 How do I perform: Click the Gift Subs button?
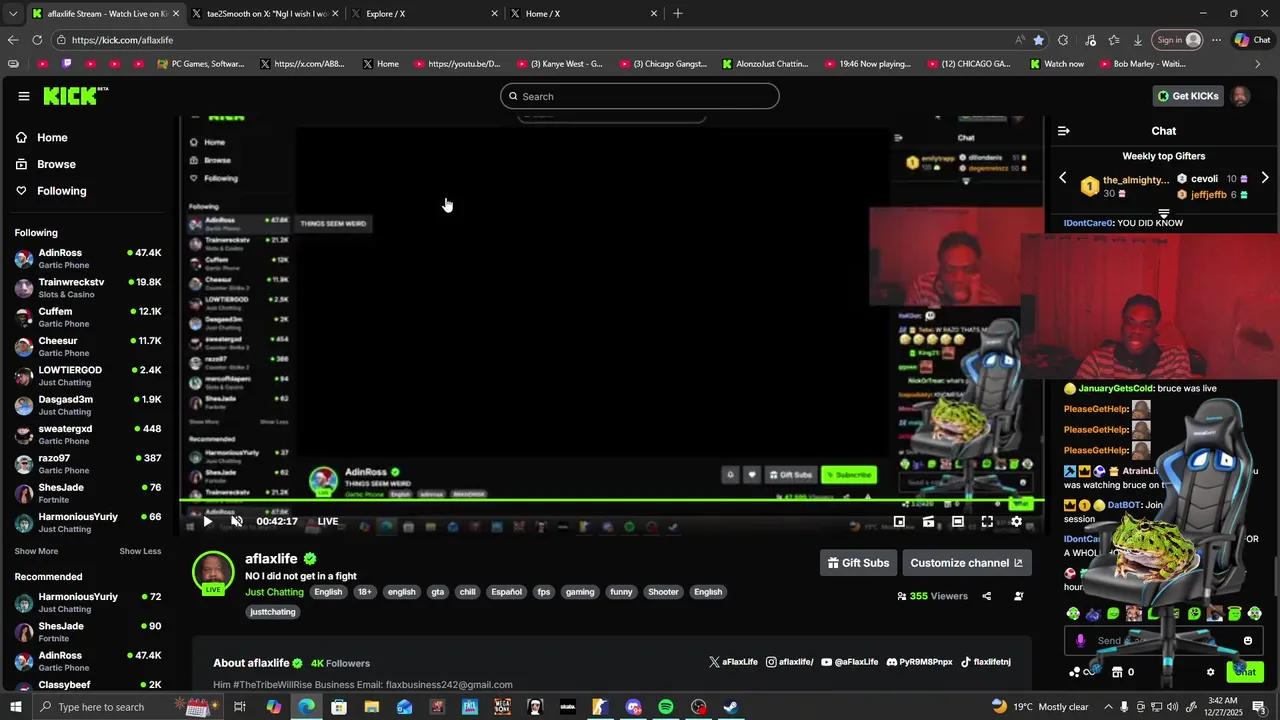[x=858, y=563]
